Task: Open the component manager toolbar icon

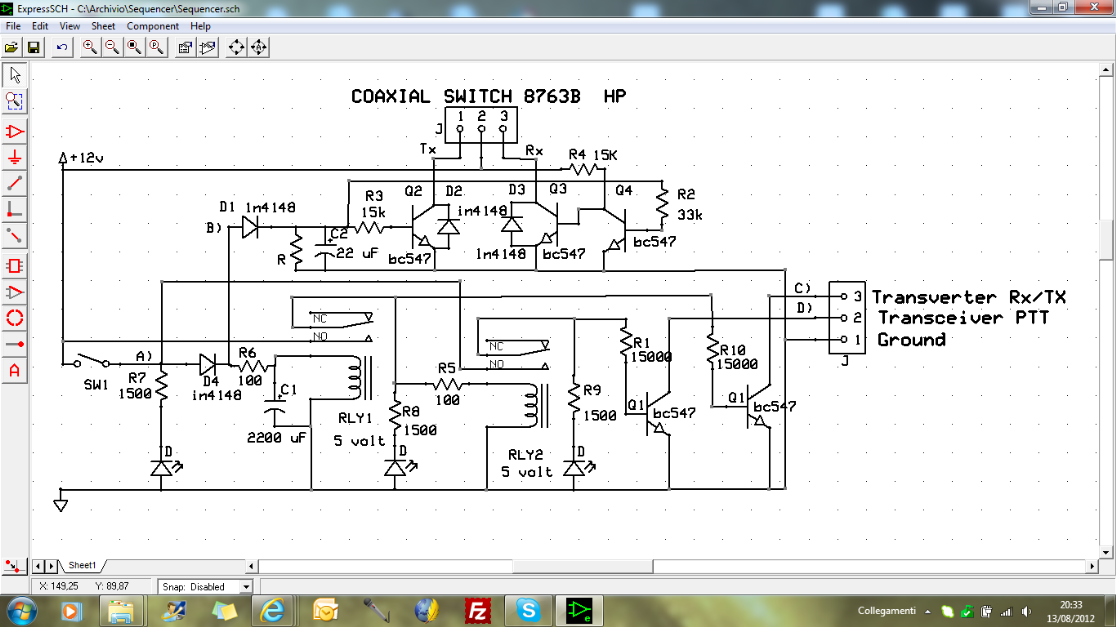Action: pyautogui.click(x=208, y=48)
